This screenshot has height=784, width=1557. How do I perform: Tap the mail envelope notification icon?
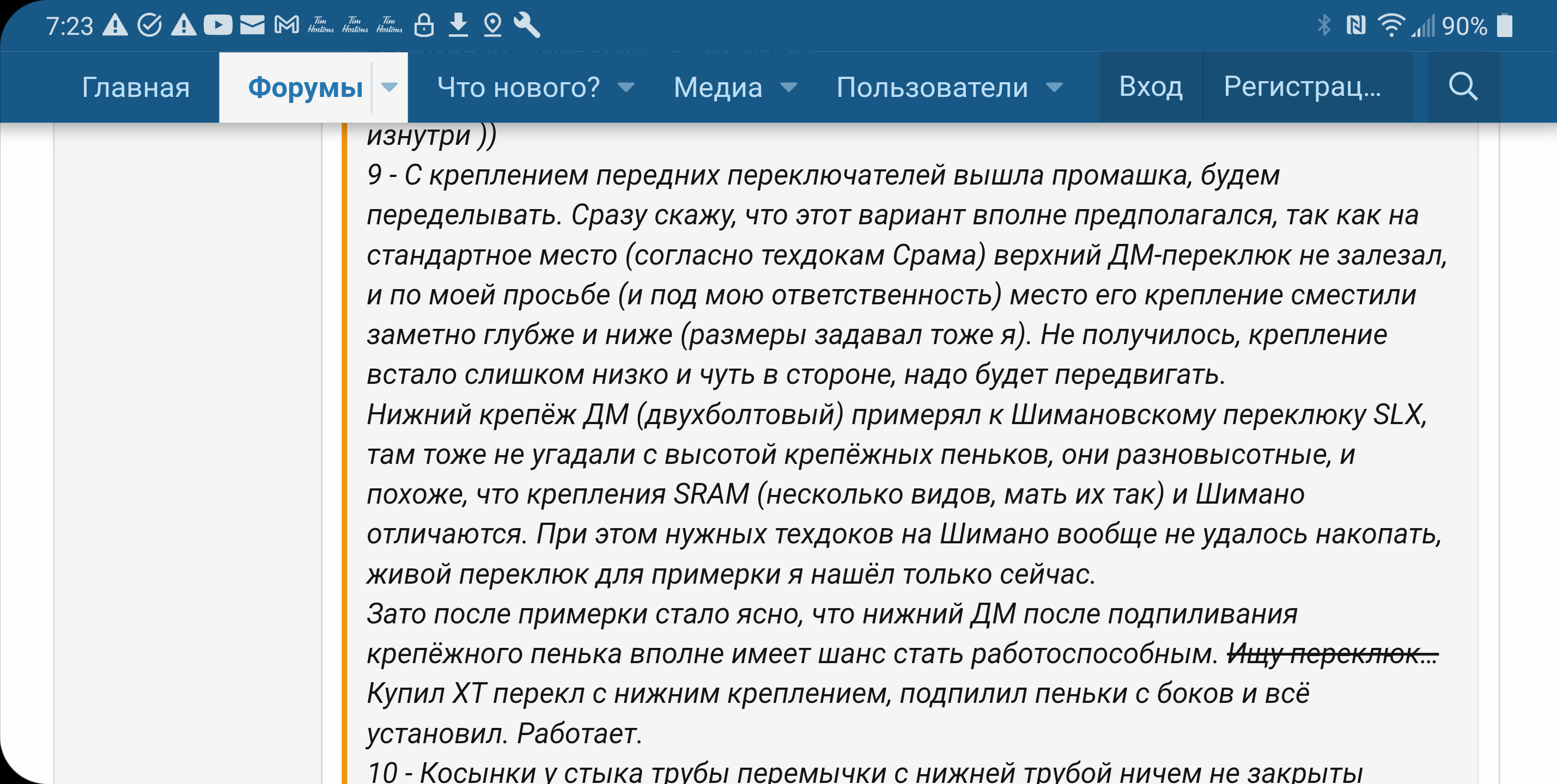[x=252, y=26]
